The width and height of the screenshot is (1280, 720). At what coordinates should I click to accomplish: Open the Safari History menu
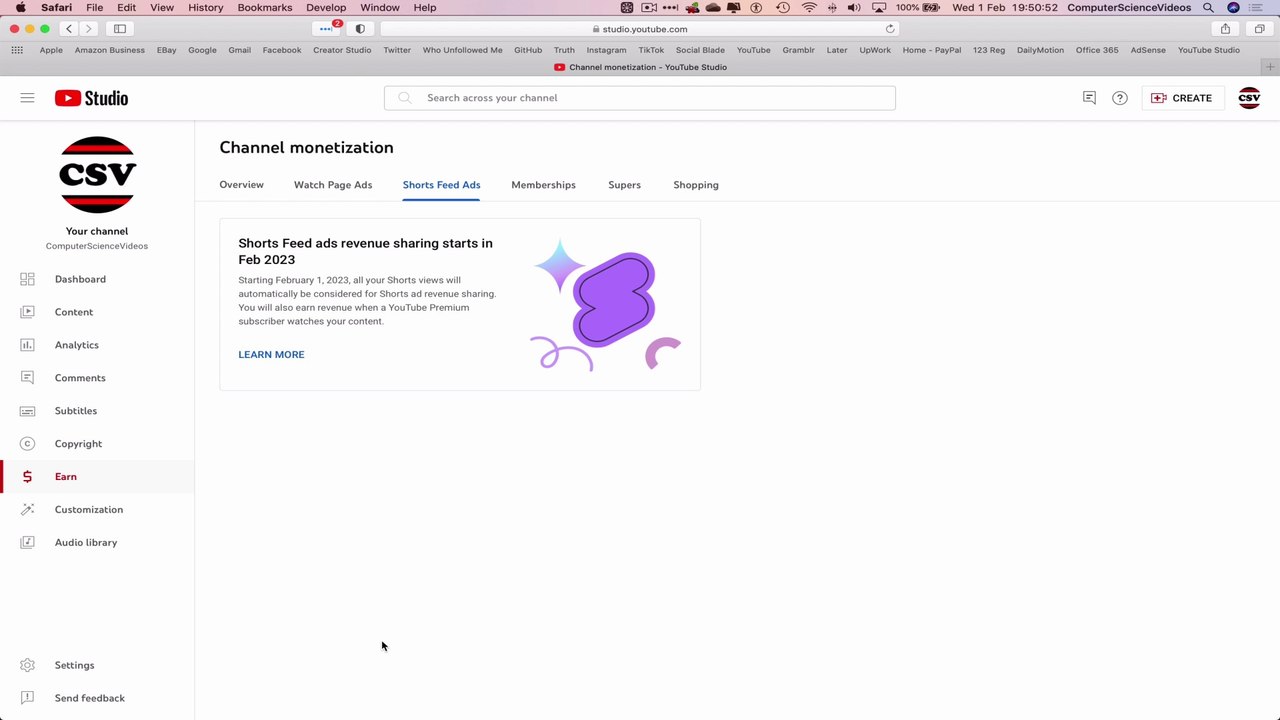click(x=206, y=7)
